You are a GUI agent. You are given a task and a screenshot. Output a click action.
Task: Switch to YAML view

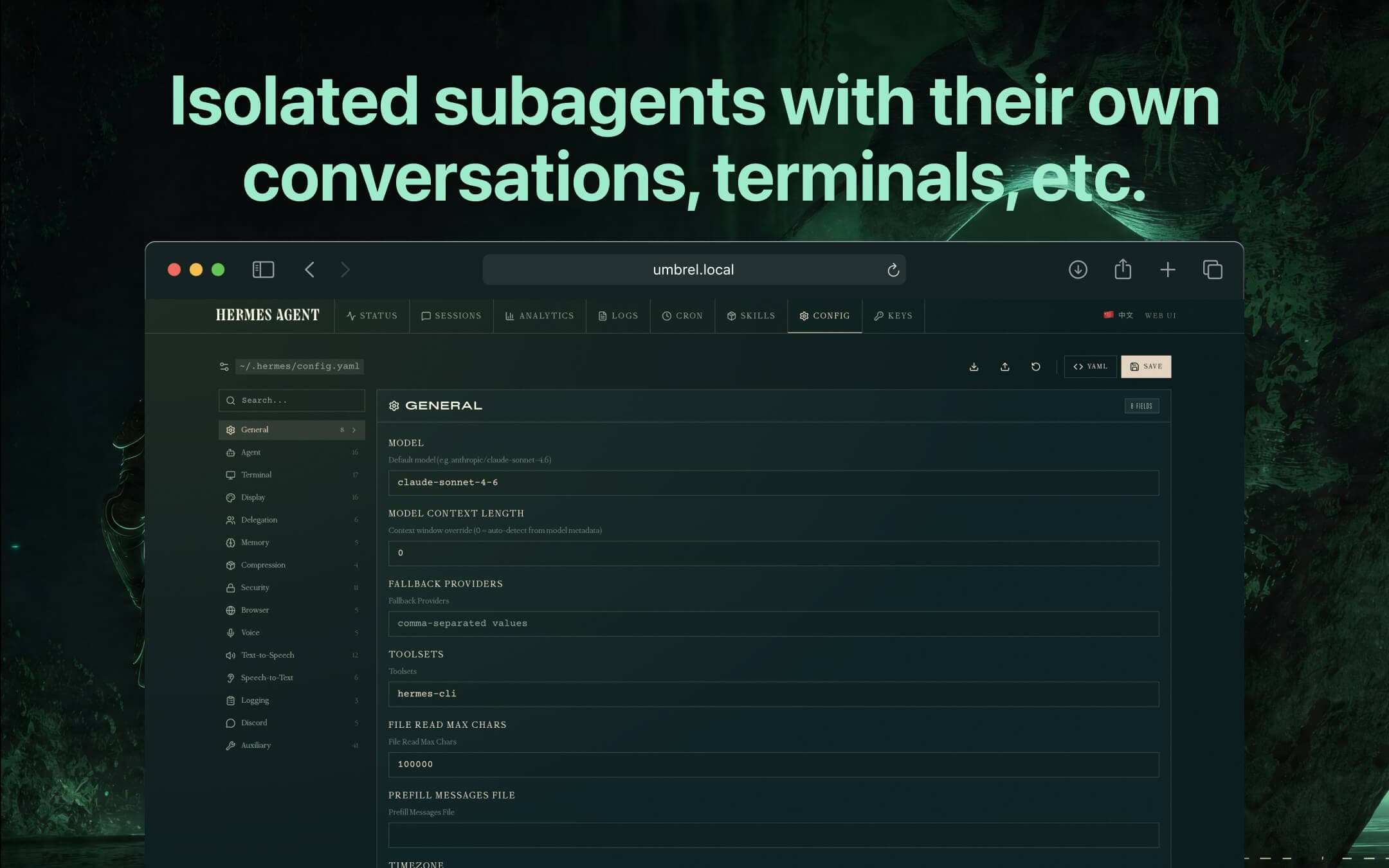point(1091,366)
